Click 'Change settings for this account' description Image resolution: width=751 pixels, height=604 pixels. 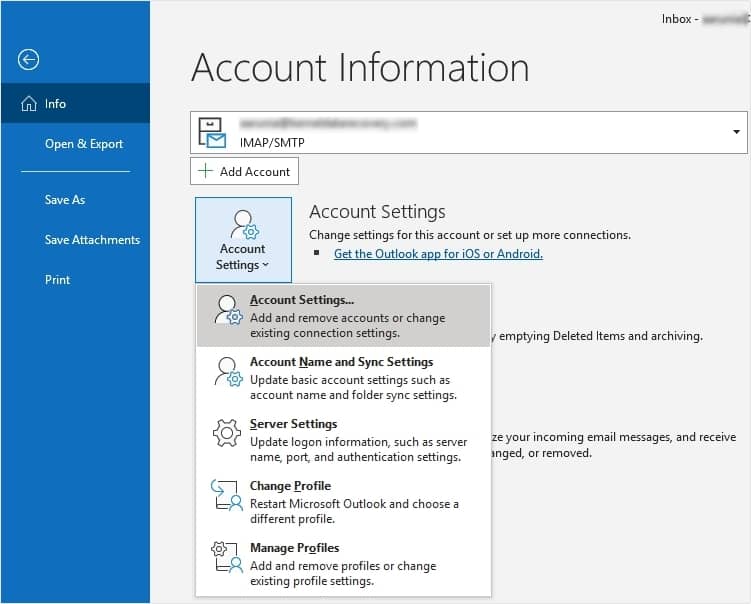click(470, 235)
